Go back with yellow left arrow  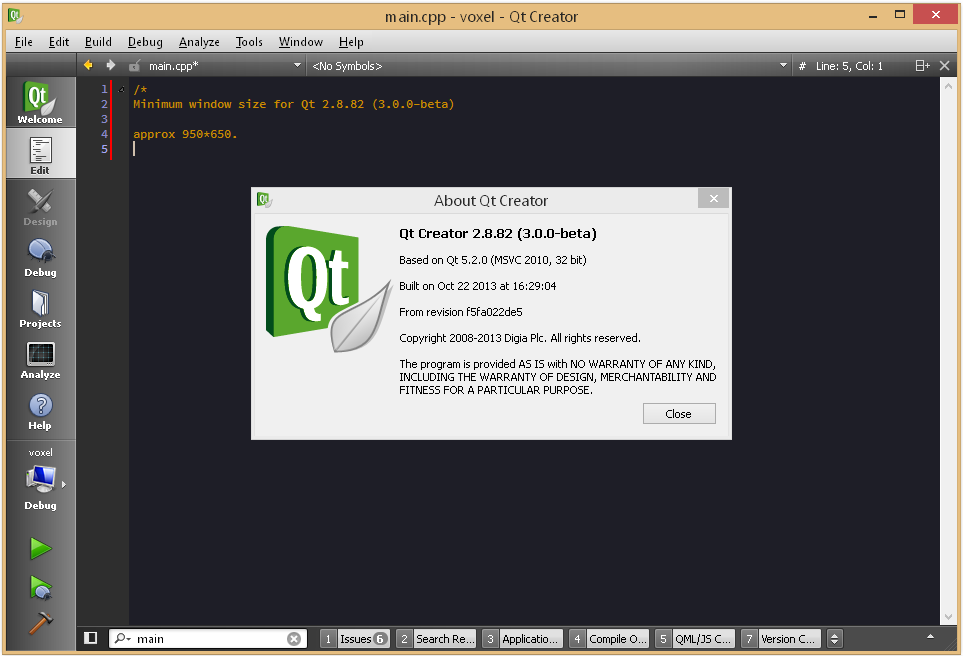(88, 65)
